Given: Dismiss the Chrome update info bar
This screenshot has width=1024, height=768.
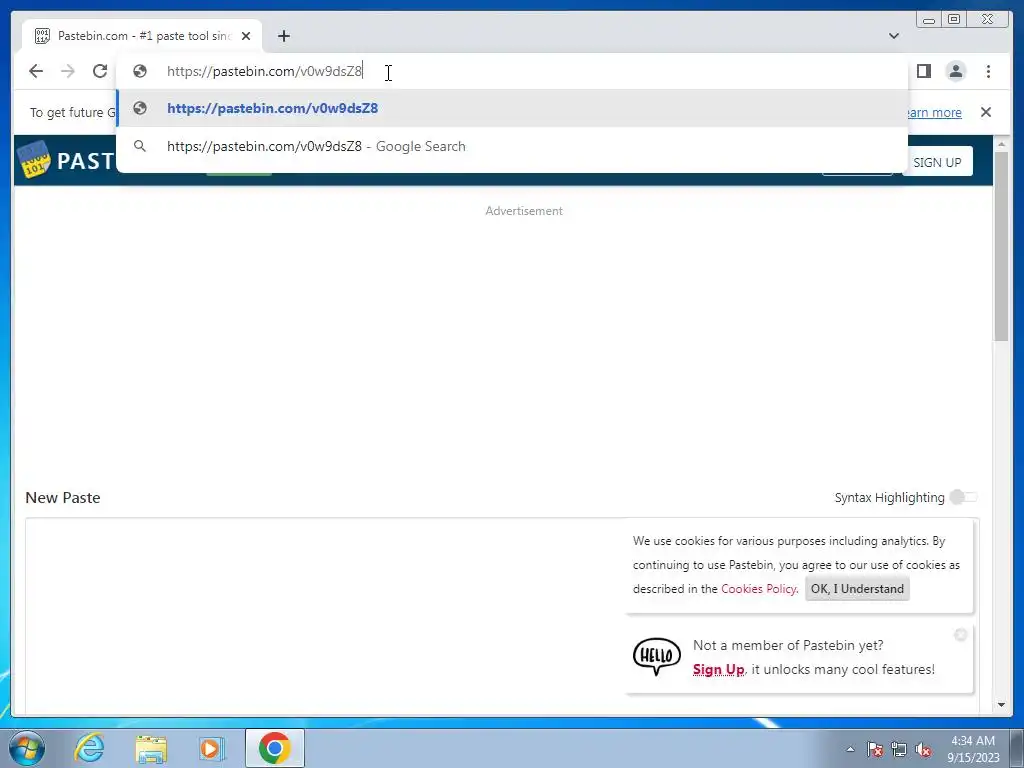Looking at the screenshot, I should point(985,112).
